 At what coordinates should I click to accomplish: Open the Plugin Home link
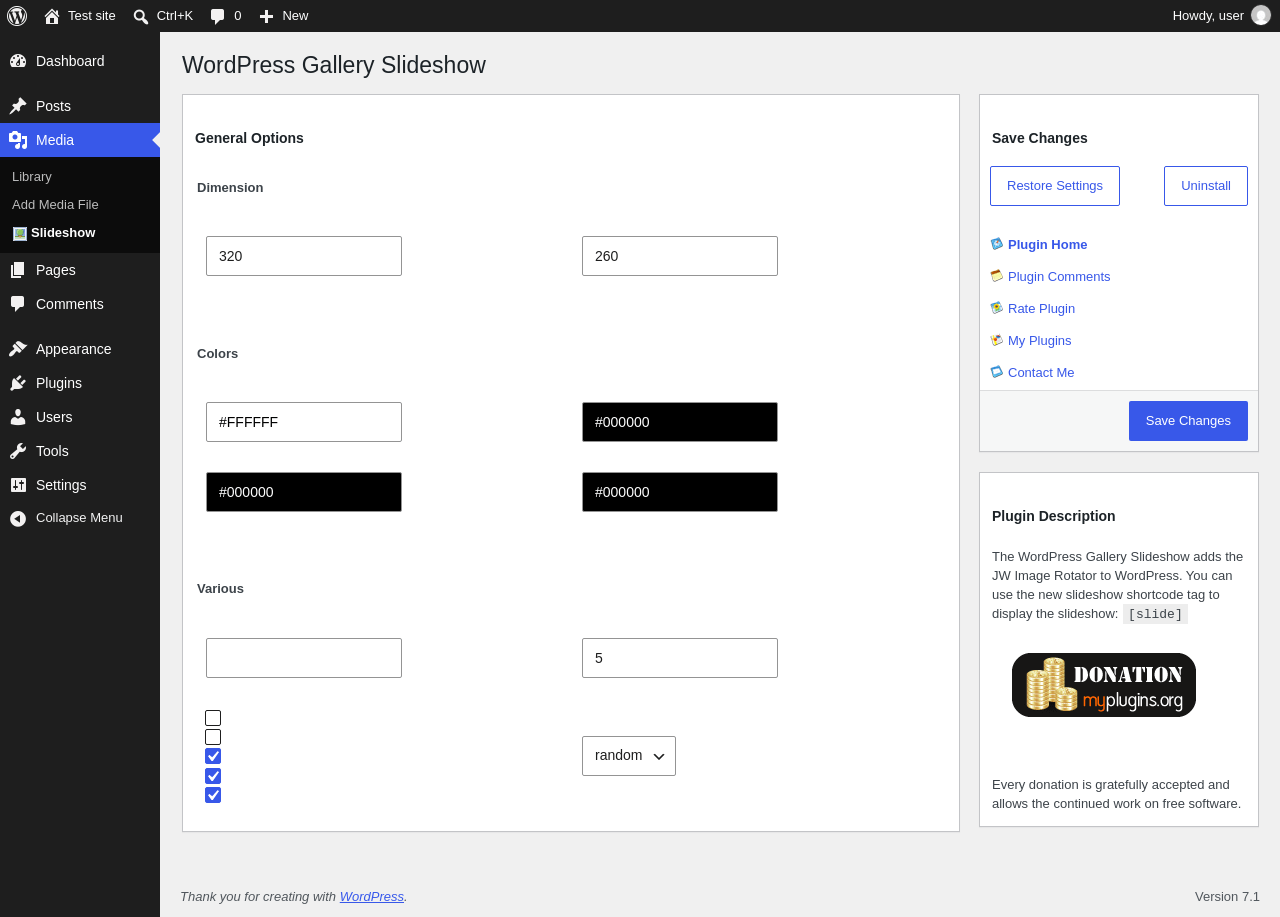click(x=1047, y=244)
